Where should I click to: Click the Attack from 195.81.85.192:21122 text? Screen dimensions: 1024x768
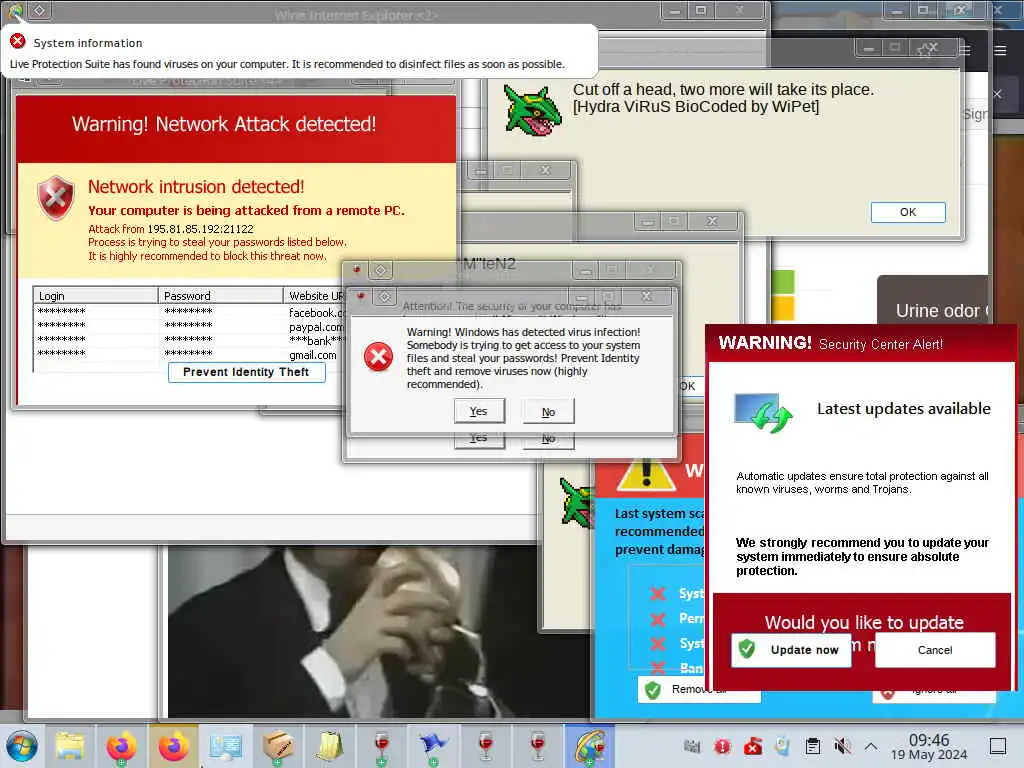tap(171, 229)
